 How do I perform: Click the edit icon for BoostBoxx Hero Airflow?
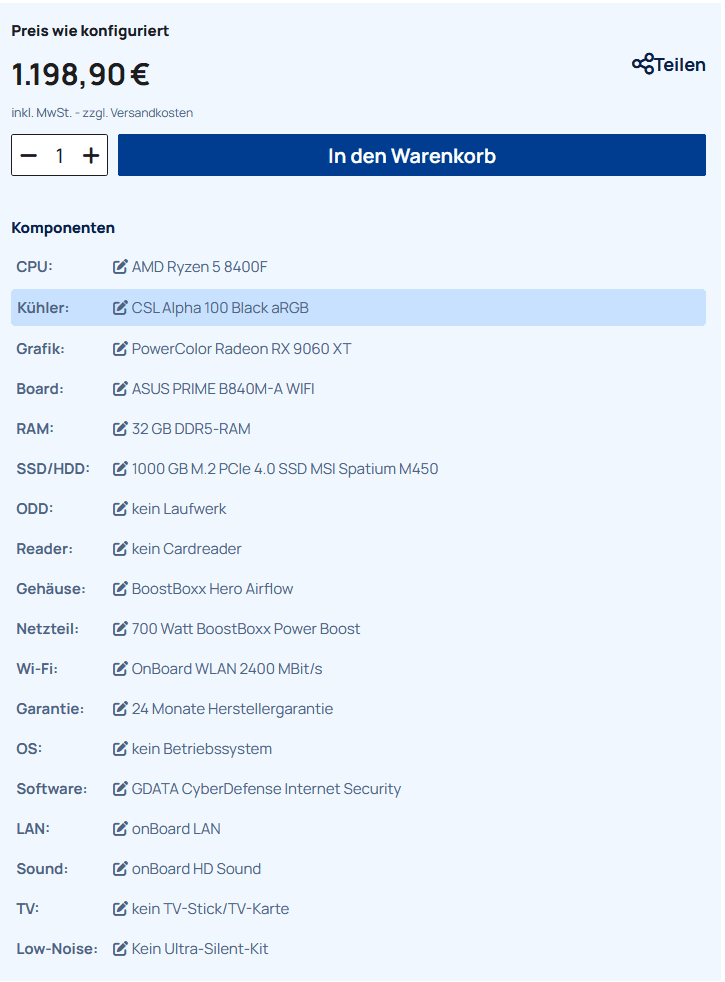[120, 589]
